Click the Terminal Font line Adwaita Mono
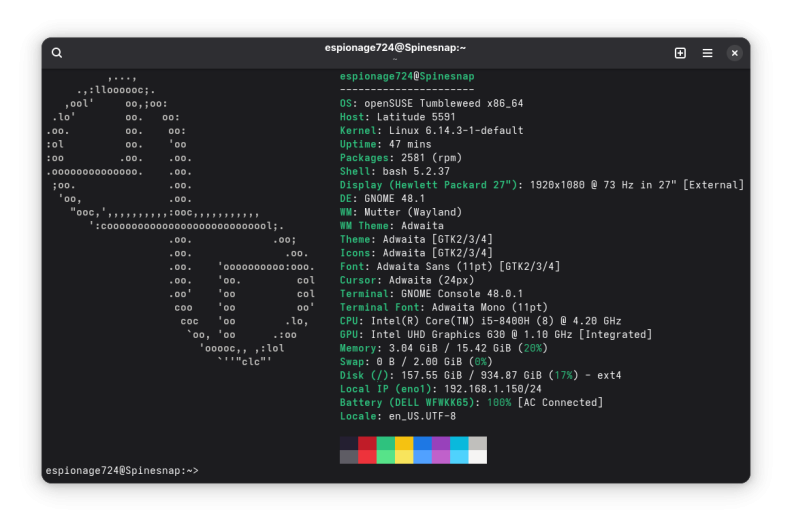792x529 pixels. coord(443,308)
